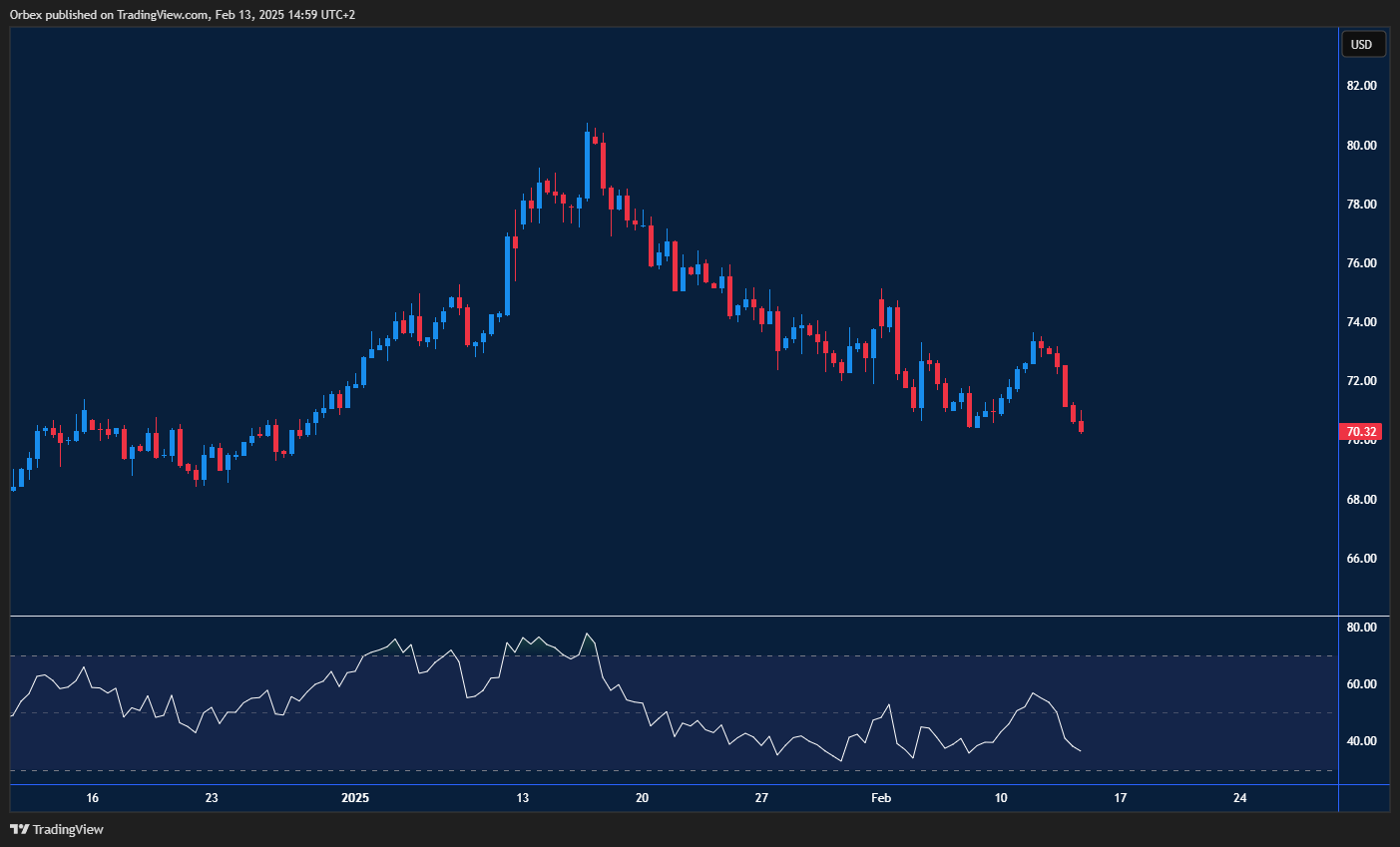The image size is (1400, 847).
Task: Click the 13 date label on time axis
Action: click(522, 798)
